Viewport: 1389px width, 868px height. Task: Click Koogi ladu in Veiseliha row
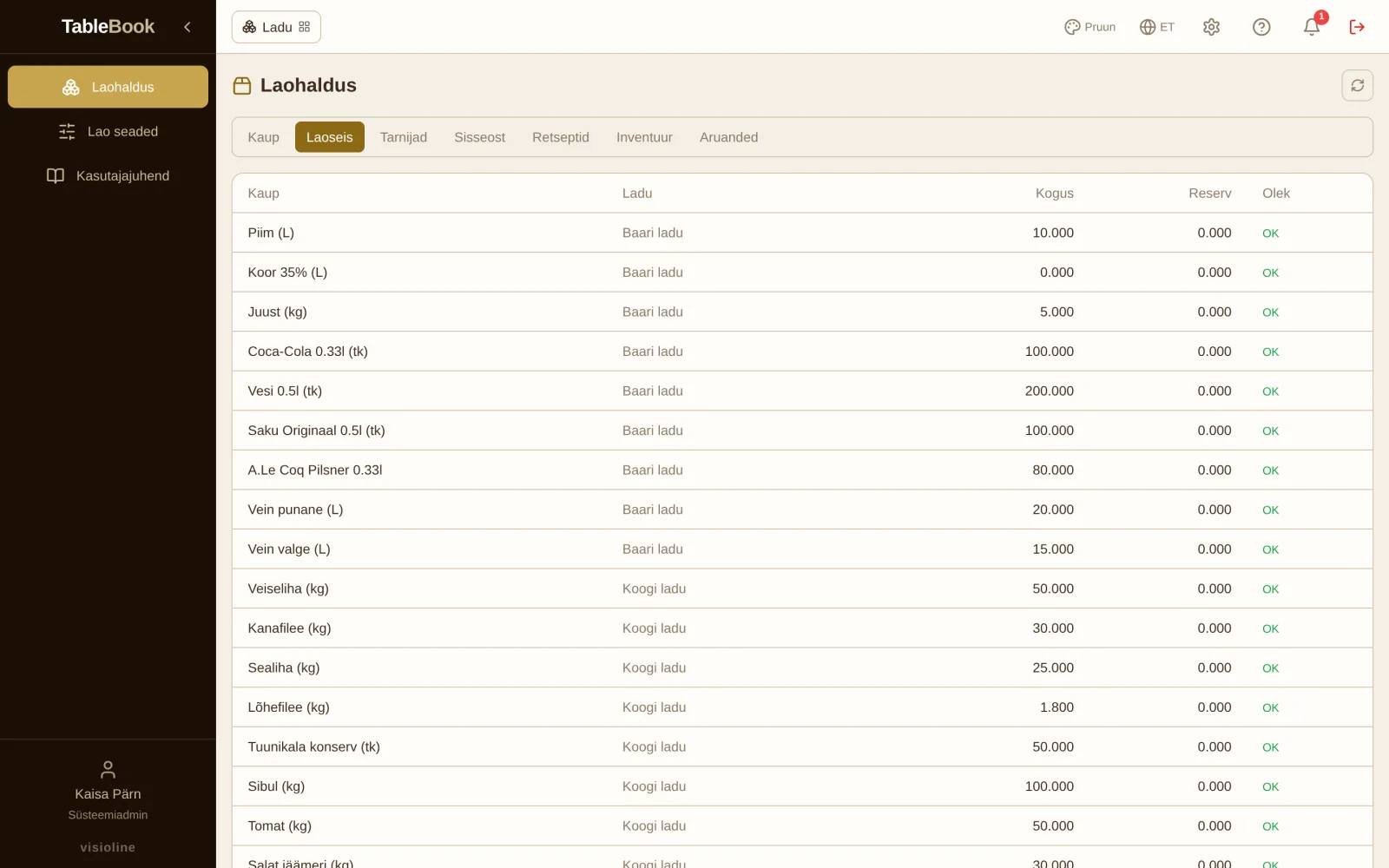coord(654,589)
